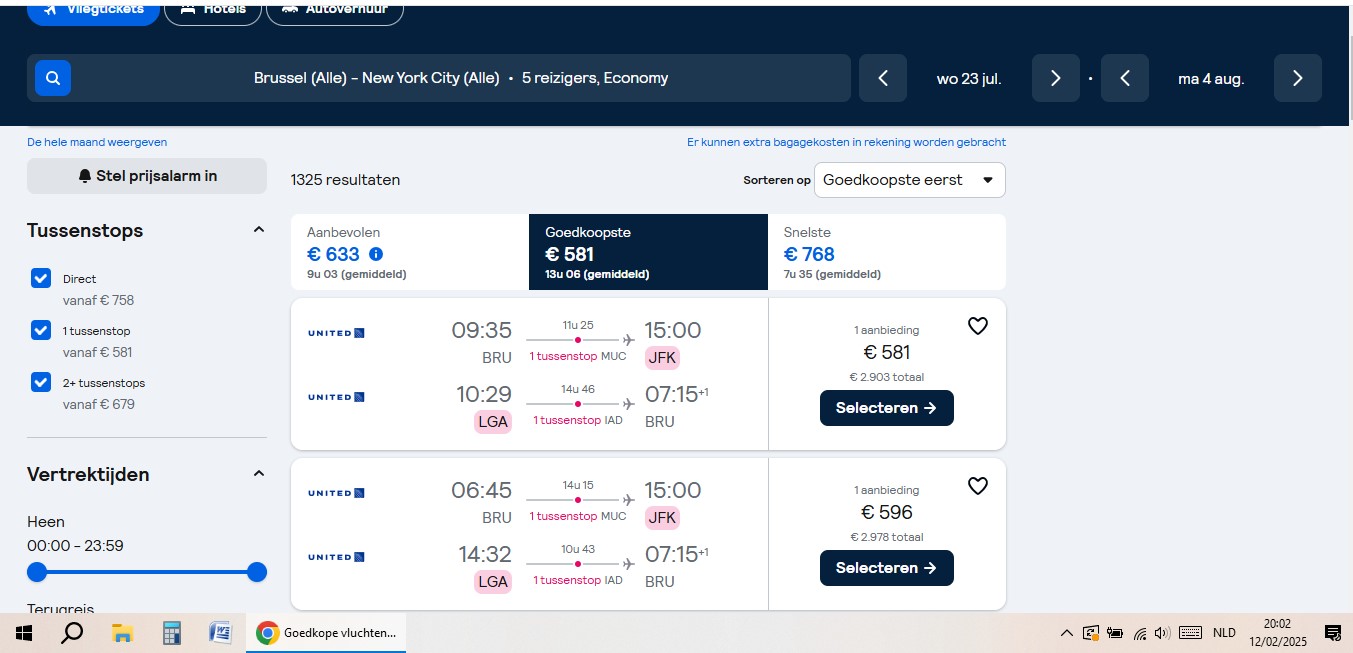Save the €581 flight to favorites
Viewport: 1353px width, 653px height.
[978, 326]
